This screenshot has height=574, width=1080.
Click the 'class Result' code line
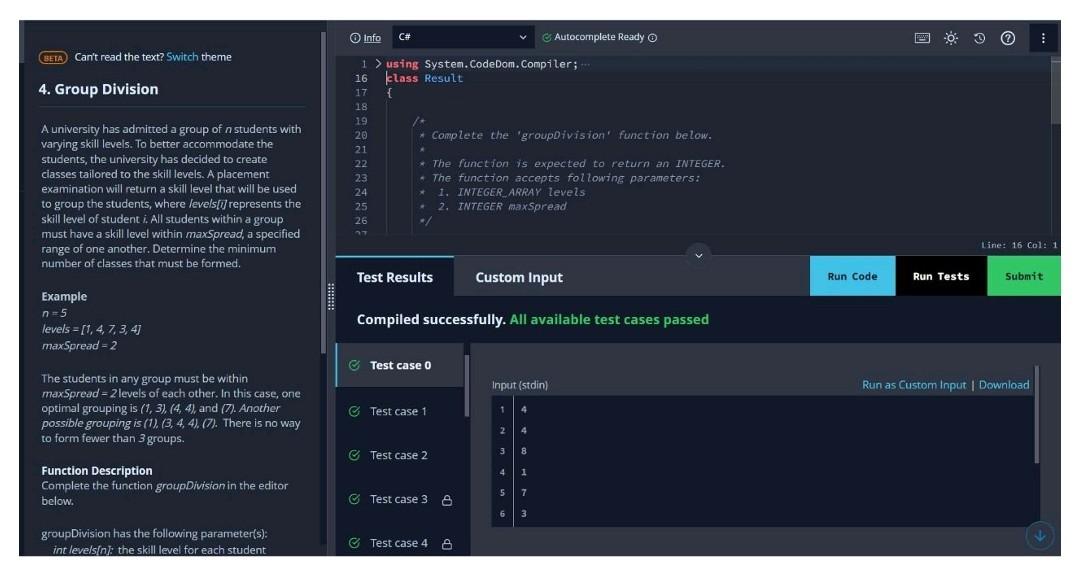[x=424, y=79]
